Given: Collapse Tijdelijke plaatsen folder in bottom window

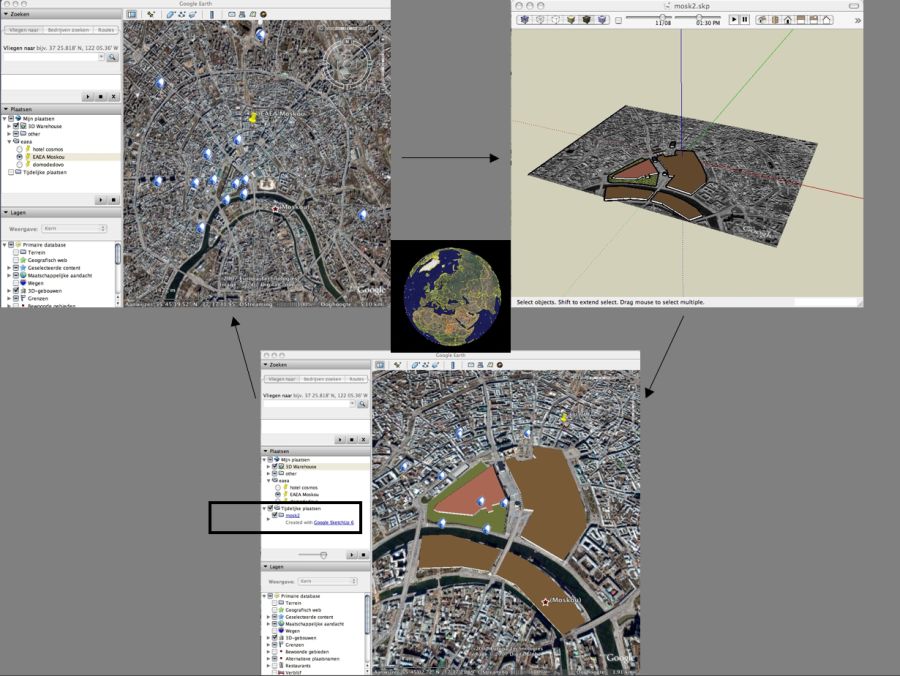Looking at the screenshot, I should click(265, 508).
